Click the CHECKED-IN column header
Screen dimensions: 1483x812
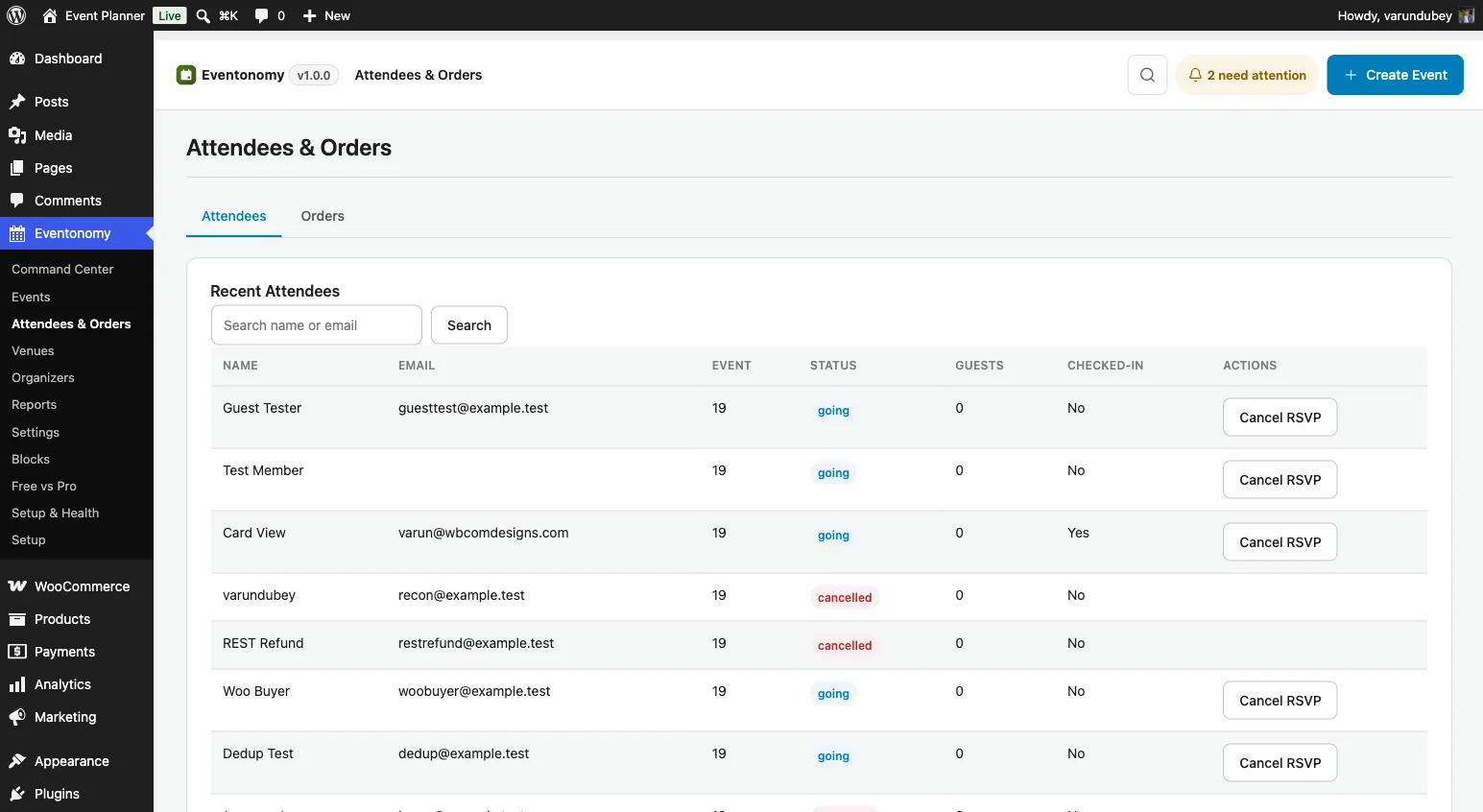1105,366
